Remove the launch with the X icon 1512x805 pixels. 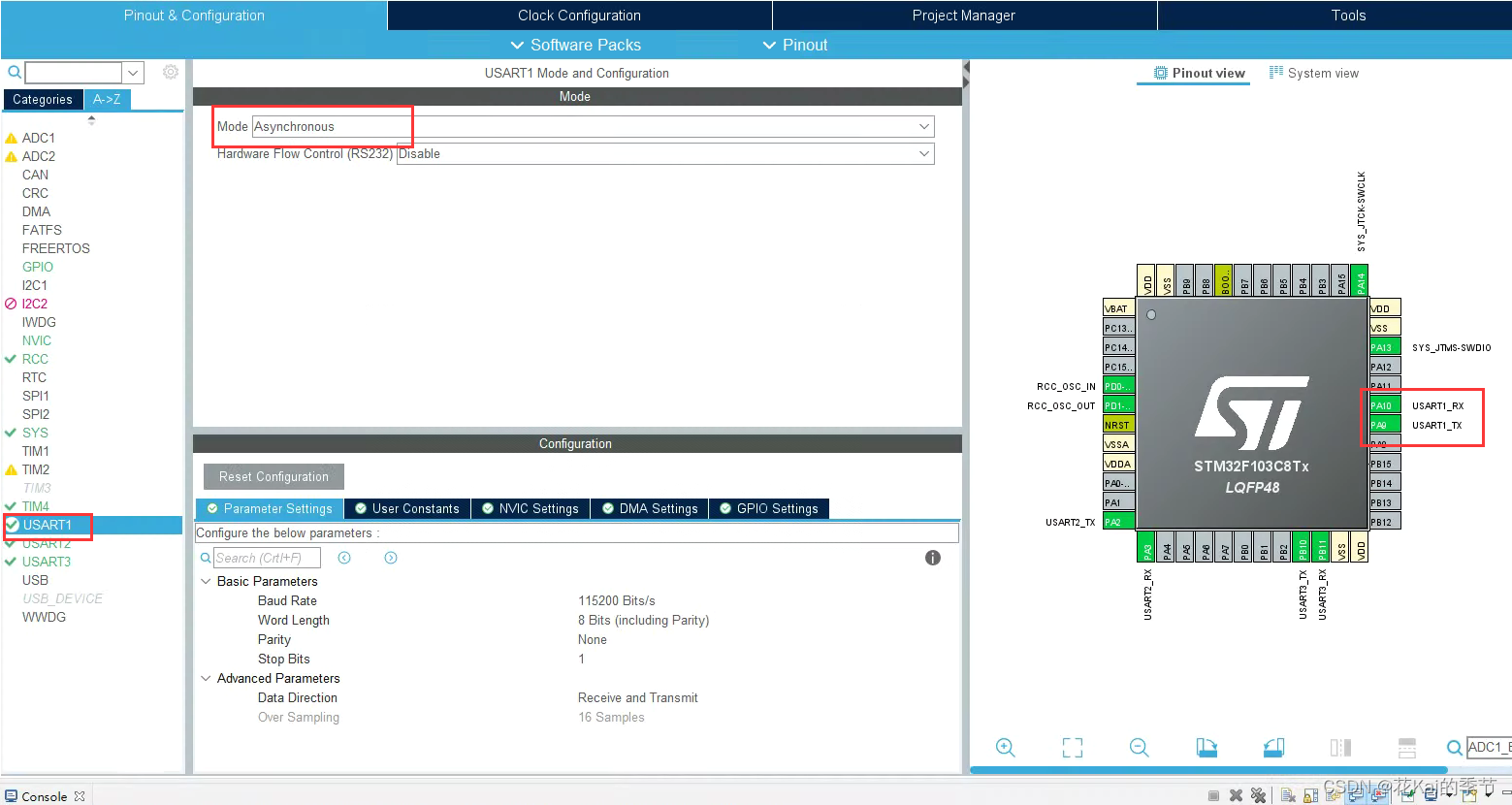point(1236,796)
